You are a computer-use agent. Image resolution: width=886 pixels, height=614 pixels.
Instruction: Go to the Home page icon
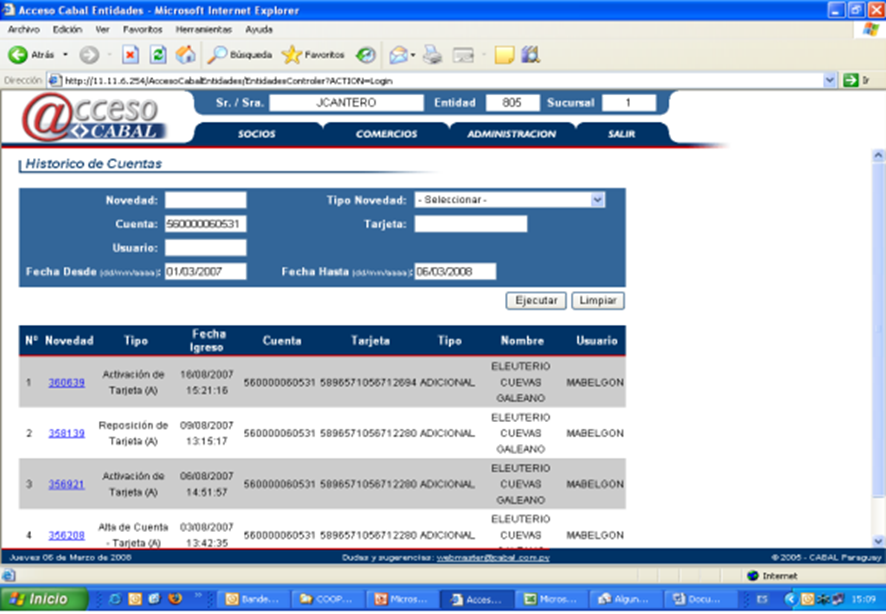(185, 55)
